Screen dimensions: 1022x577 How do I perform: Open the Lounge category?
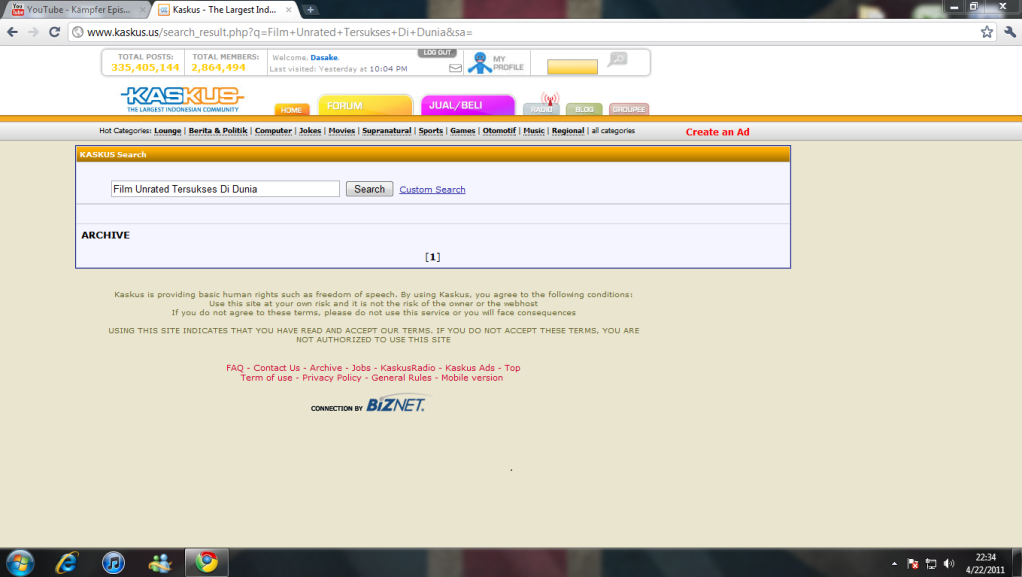168,130
